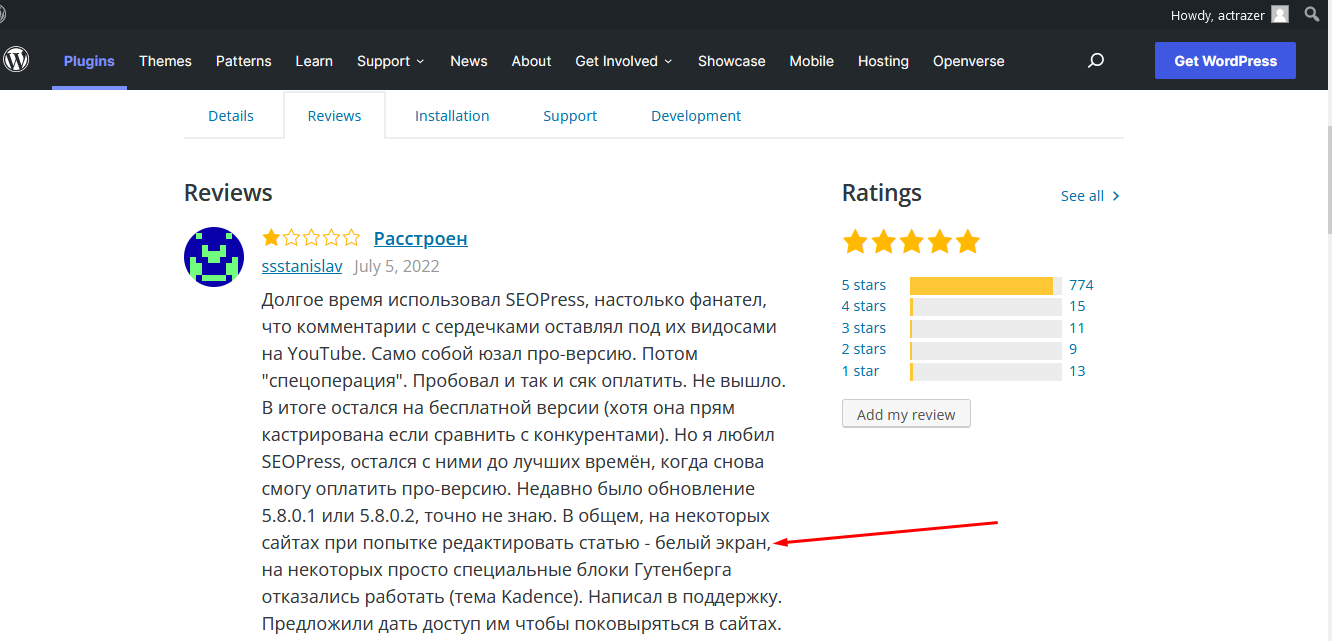The width and height of the screenshot is (1332, 641).
Task: Click the 11 three-star review count
Action: click(1077, 328)
